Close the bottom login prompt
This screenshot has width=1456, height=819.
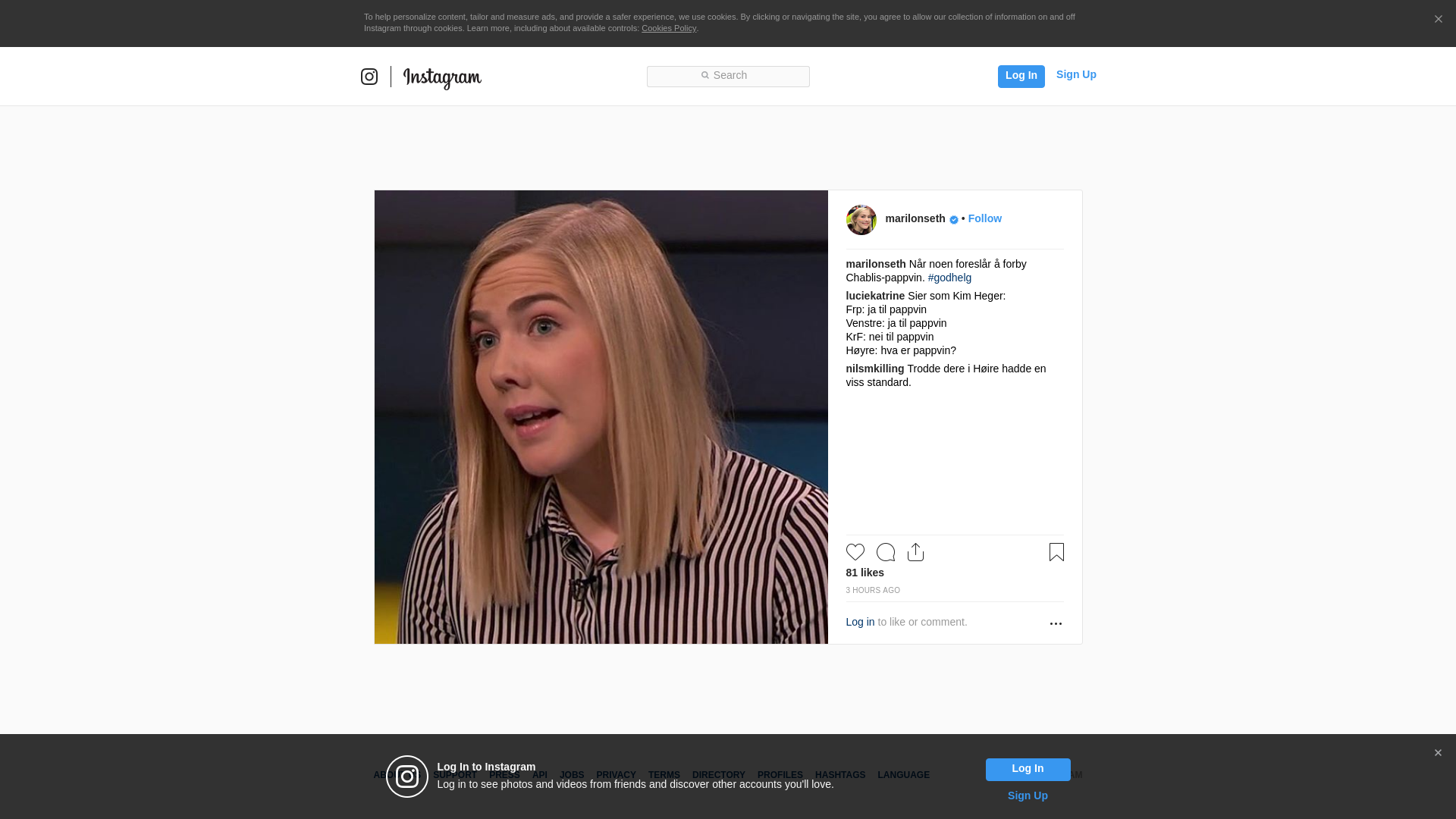pyautogui.click(x=1438, y=753)
